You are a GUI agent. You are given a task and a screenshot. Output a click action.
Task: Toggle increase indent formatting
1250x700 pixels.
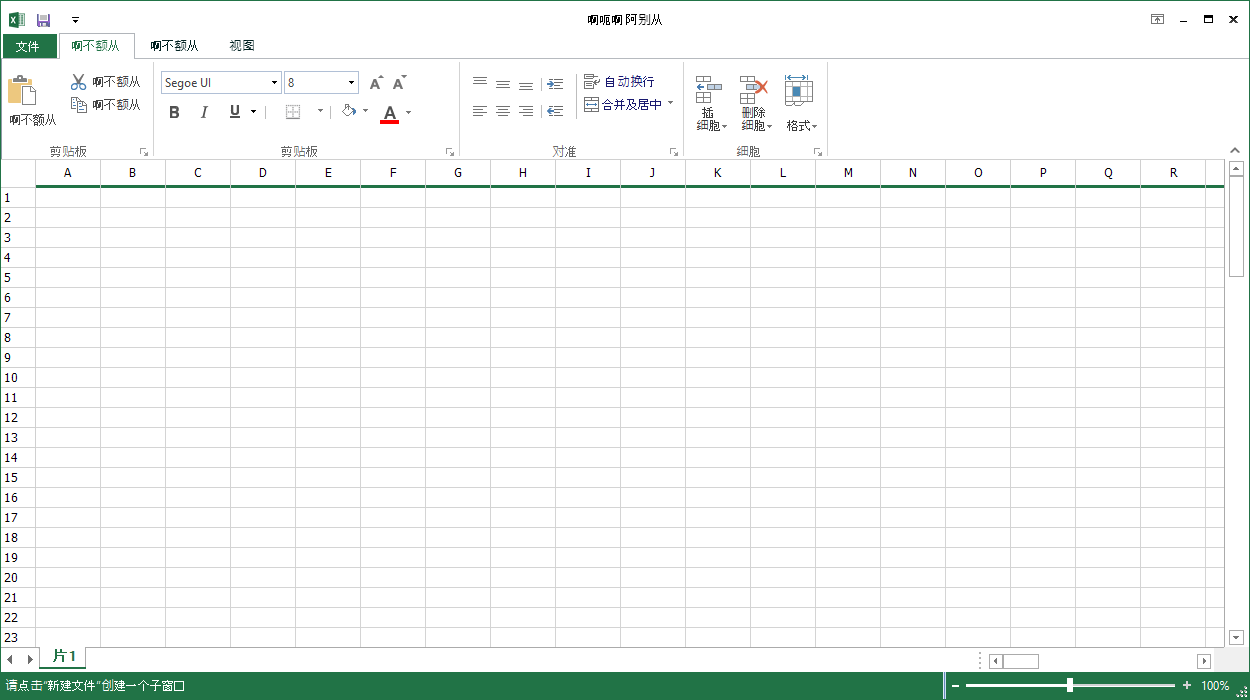[556, 83]
